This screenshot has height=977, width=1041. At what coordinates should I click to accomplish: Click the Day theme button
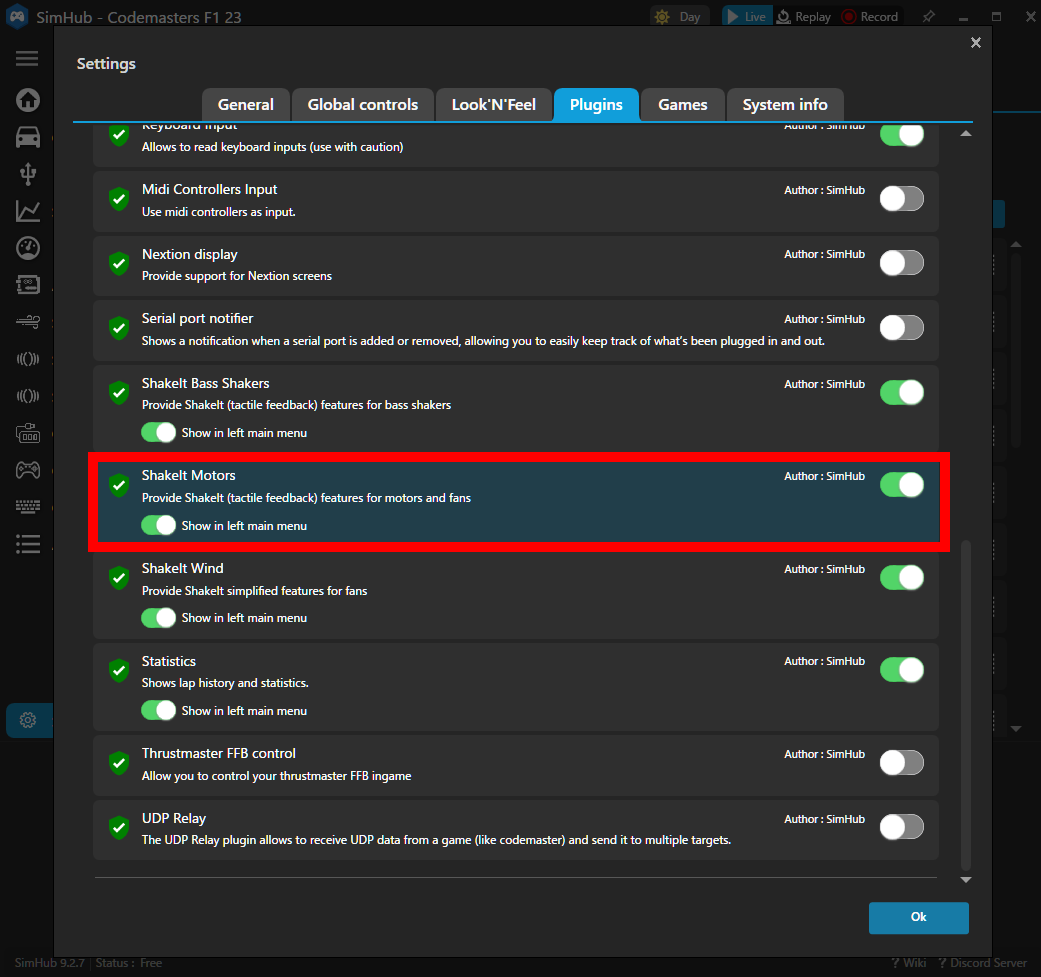point(679,17)
